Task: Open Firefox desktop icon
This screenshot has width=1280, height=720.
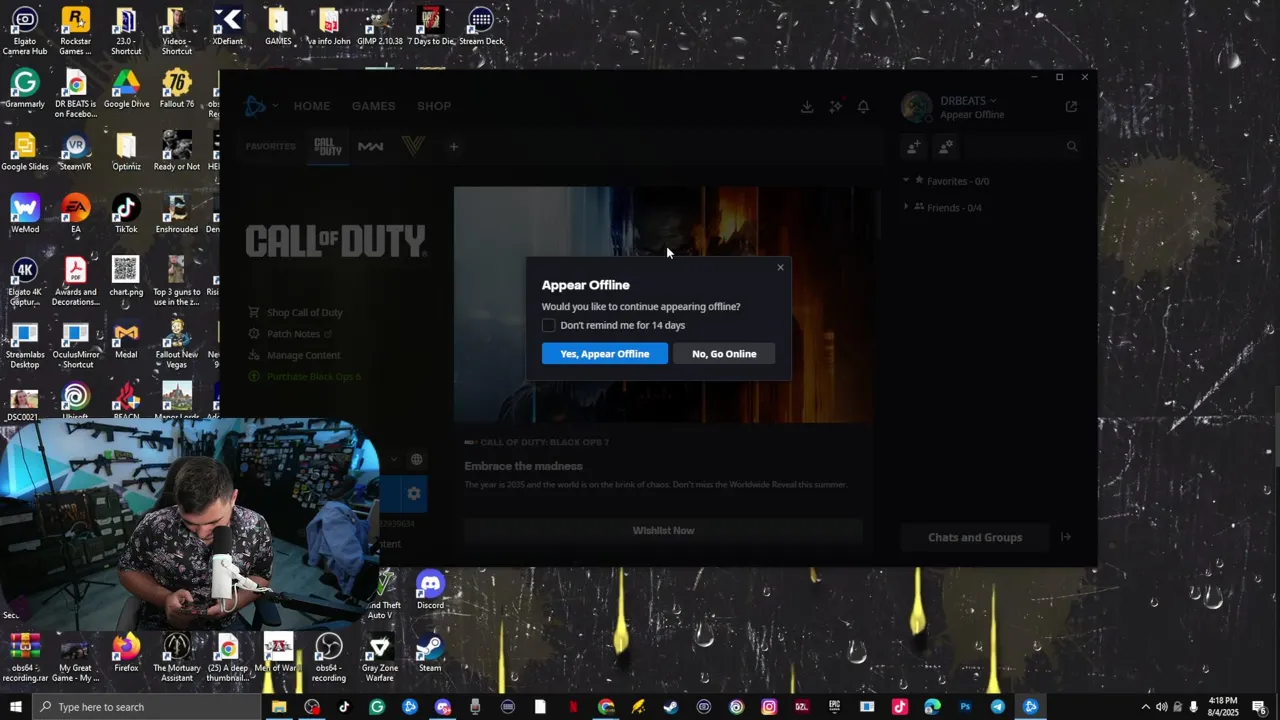Action: pos(126,654)
